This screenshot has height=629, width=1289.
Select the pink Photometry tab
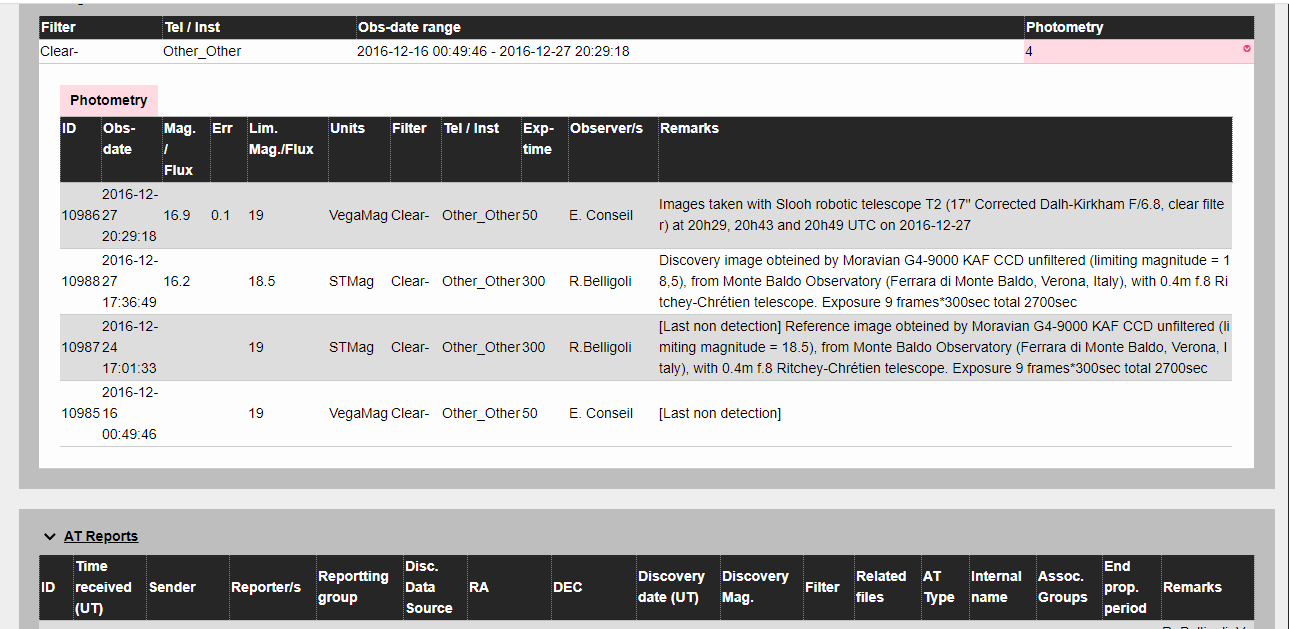(108, 100)
